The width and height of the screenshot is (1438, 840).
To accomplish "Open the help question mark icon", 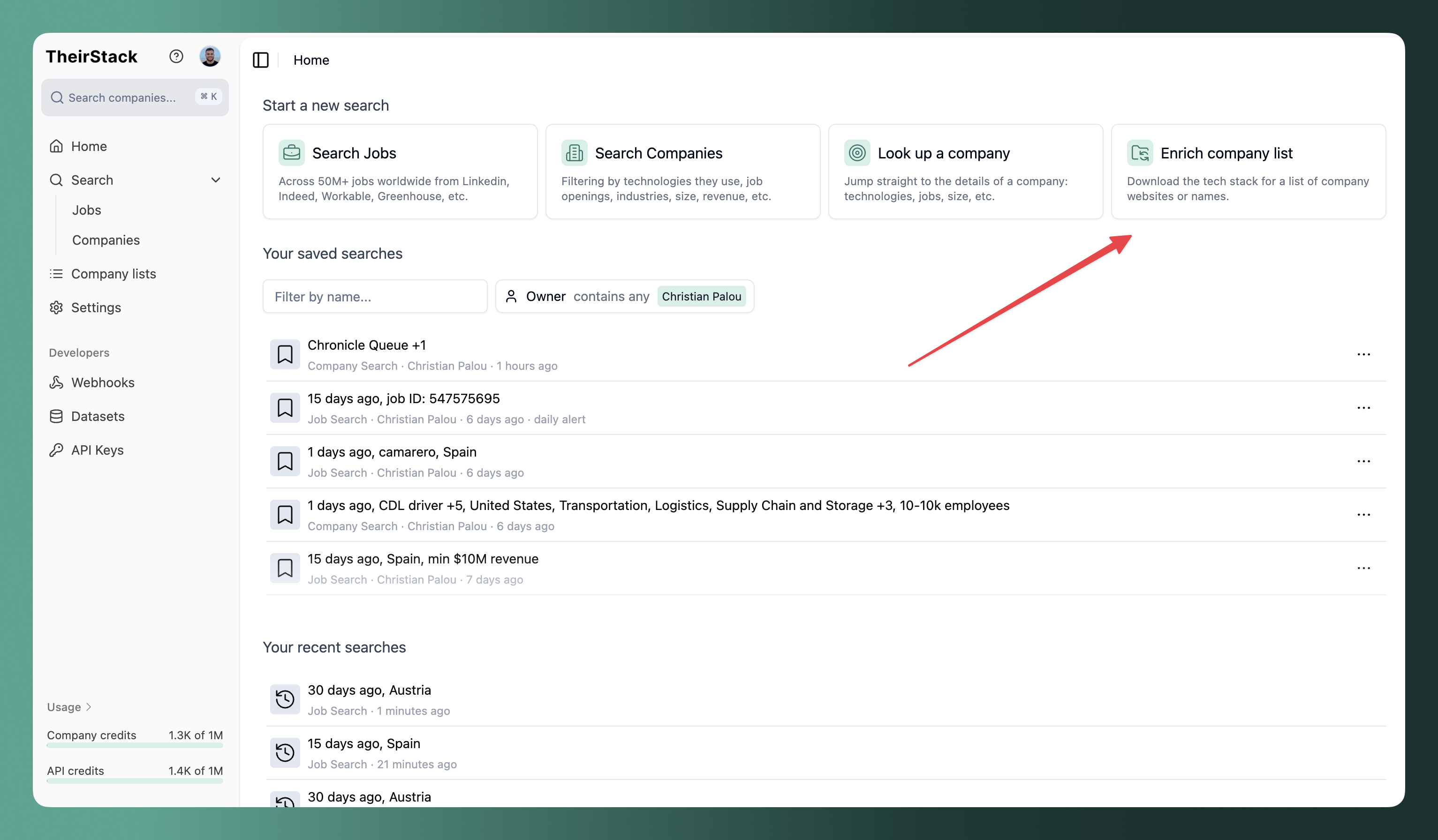I will (176, 56).
